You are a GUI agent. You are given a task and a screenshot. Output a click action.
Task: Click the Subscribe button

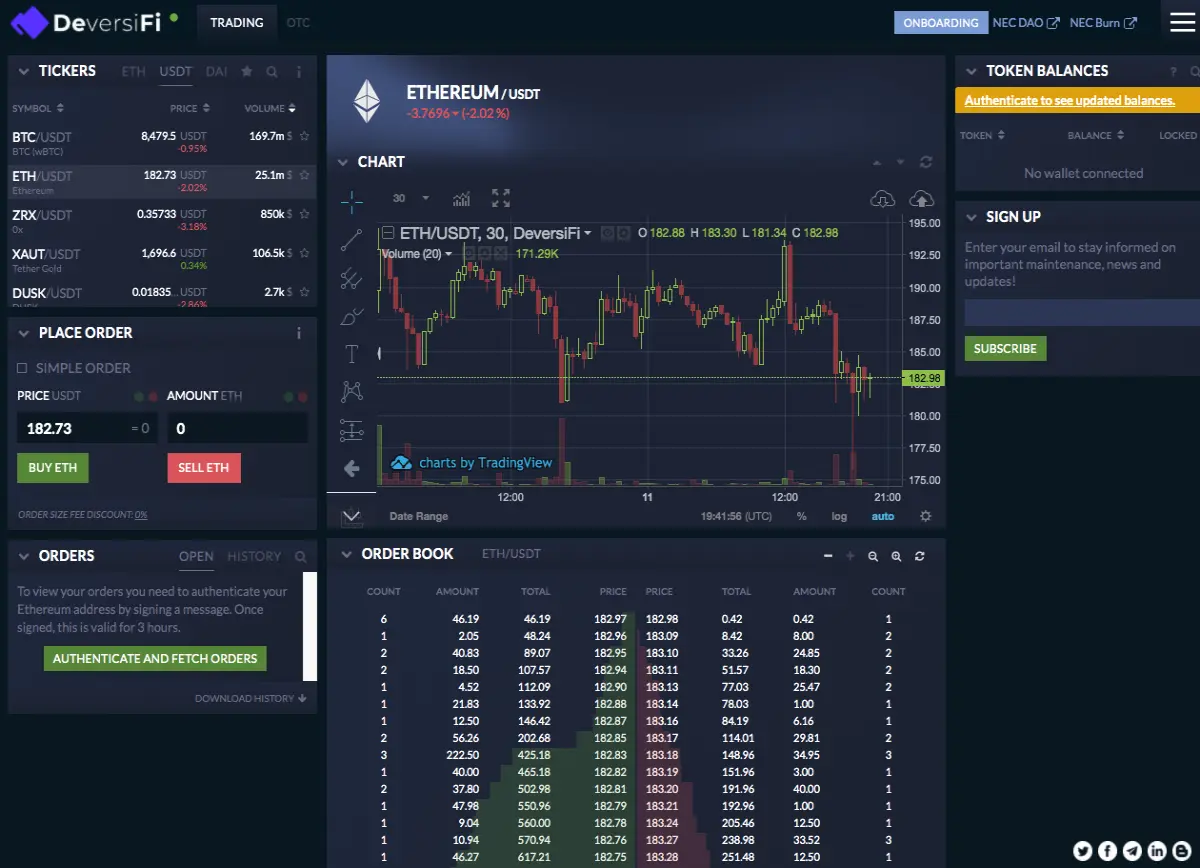(1005, 348)
